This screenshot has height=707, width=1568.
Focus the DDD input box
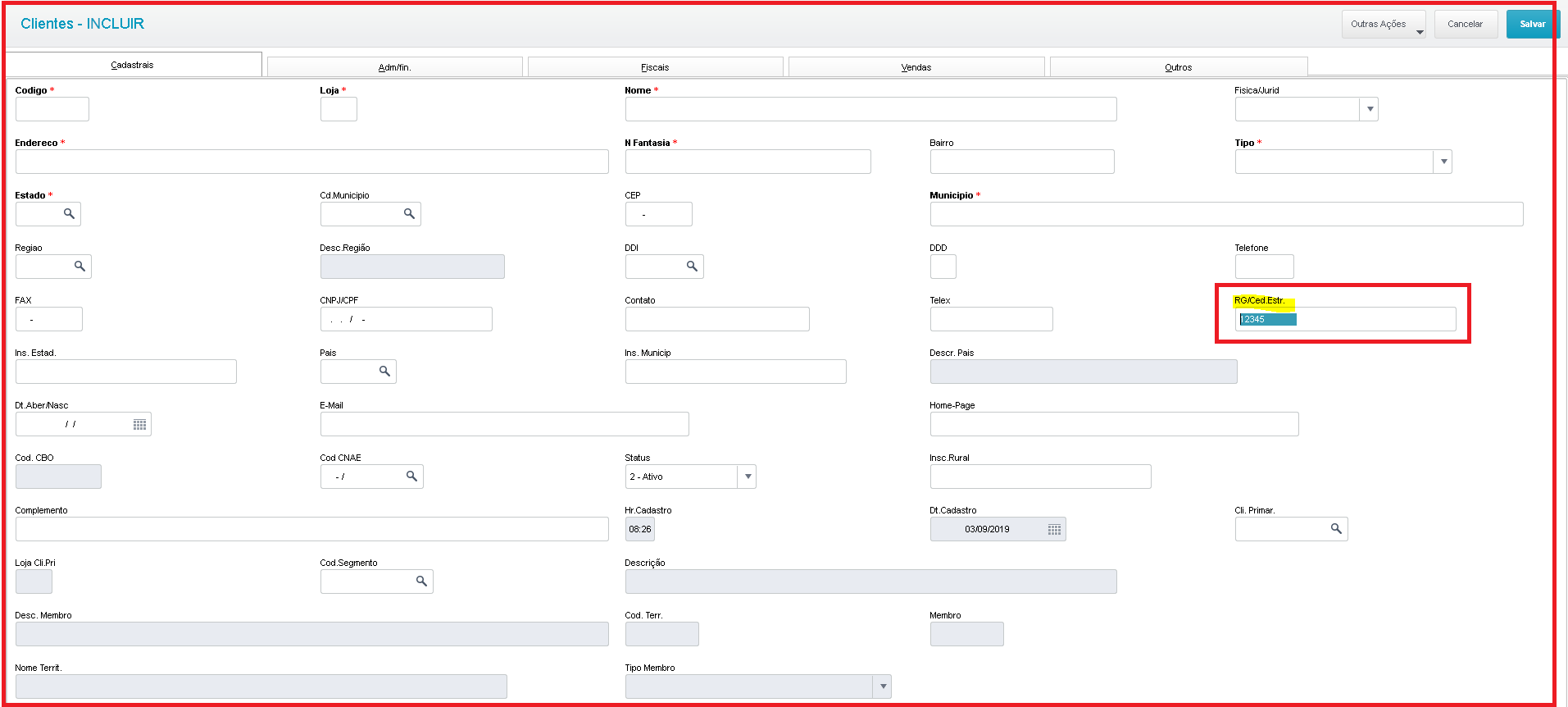click(x=943, y=267)
